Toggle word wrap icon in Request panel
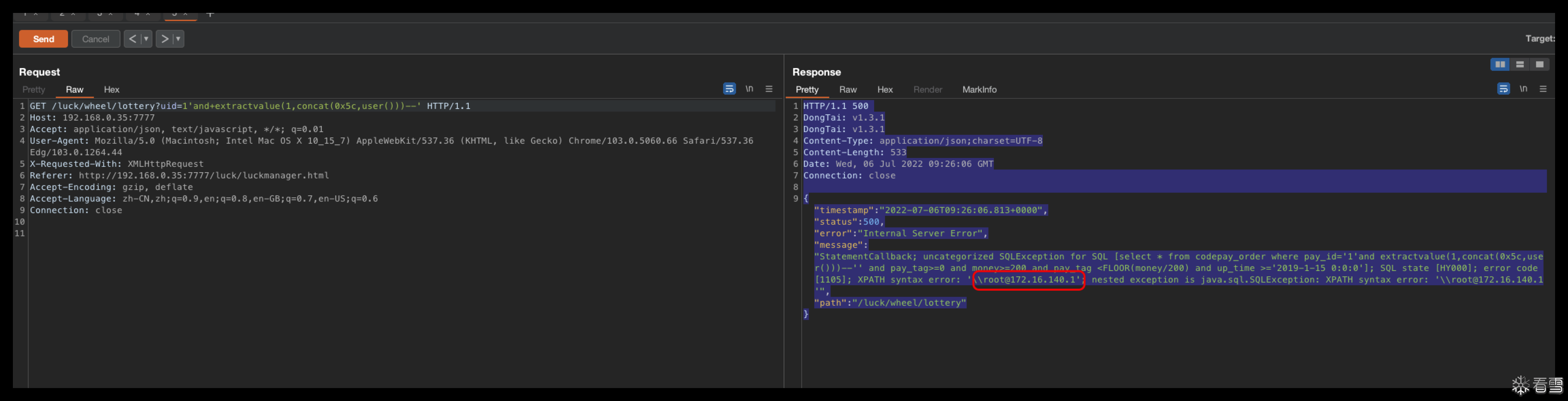The image size is (1568, 401). [729, 89]
